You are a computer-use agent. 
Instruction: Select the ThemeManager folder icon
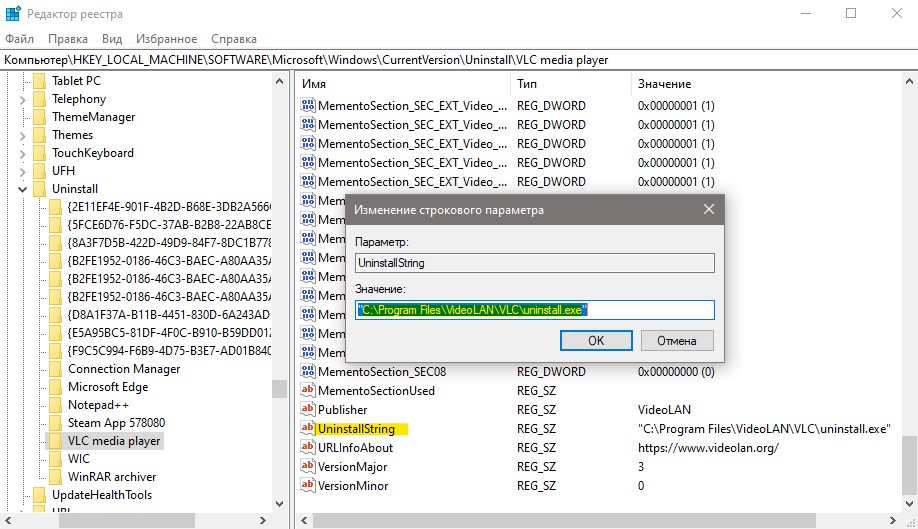pos(39,117)
